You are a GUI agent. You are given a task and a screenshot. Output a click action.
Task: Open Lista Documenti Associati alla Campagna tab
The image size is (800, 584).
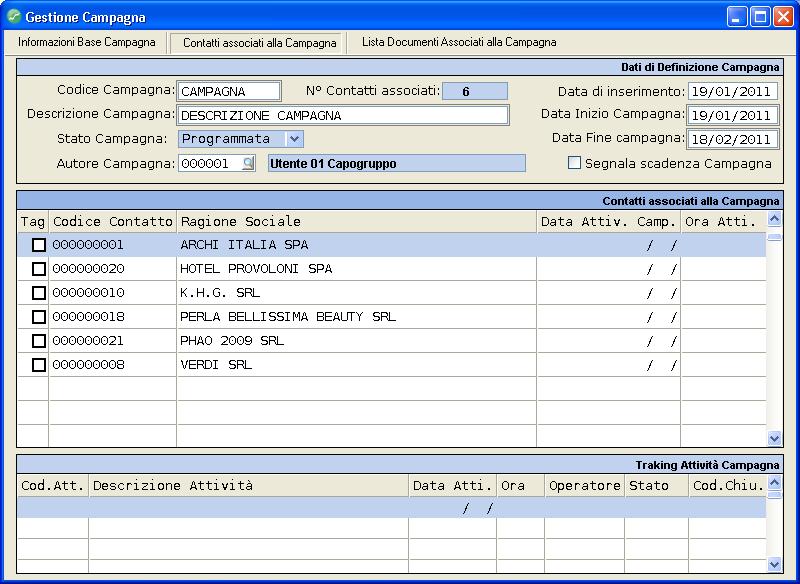pyautogui.click(x=459, y=43)
